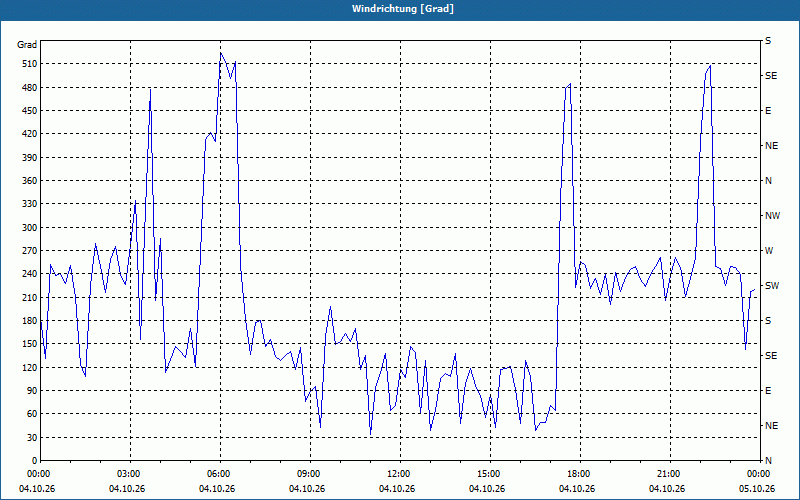Viewport: 800px width, 500px height.
Task: Select the 90 y-axis value
Action: point(32,391)
